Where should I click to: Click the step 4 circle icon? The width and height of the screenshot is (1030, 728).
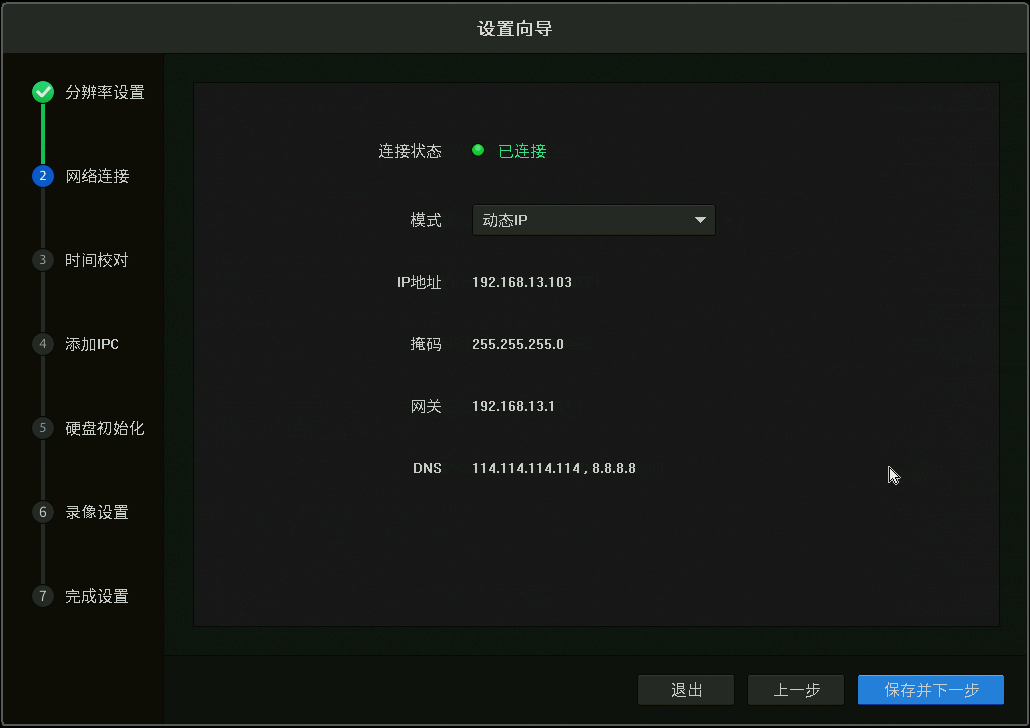click(x=42, y=344)
